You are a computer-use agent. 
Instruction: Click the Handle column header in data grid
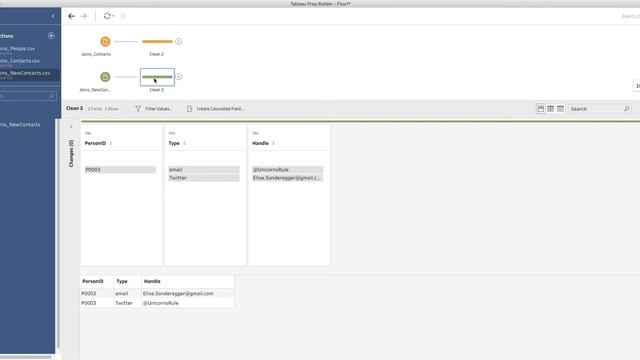(188, 282)
